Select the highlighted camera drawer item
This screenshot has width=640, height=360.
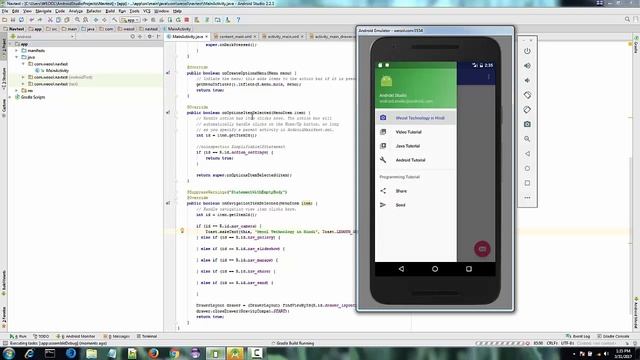(416, 118)
